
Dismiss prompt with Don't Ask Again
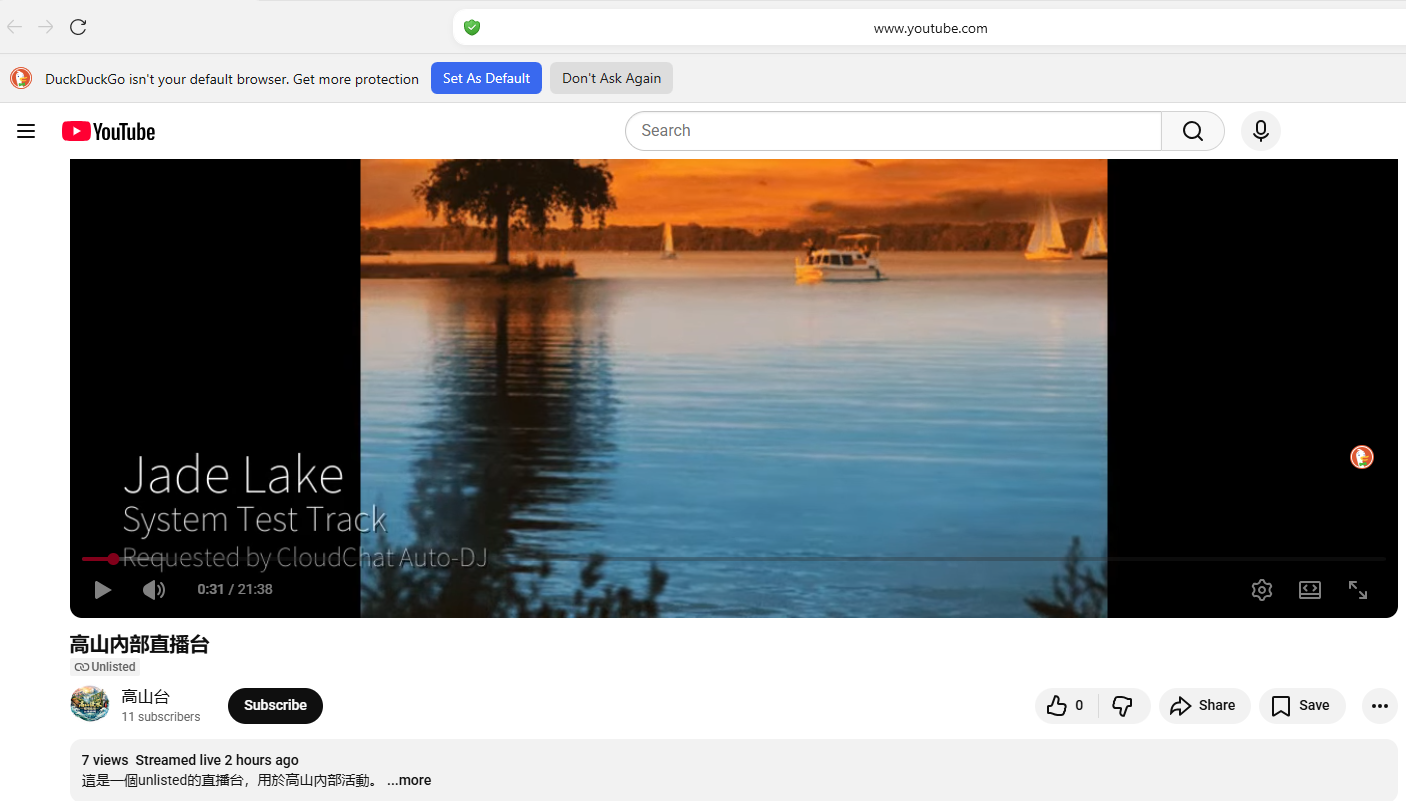click(611, 78)
